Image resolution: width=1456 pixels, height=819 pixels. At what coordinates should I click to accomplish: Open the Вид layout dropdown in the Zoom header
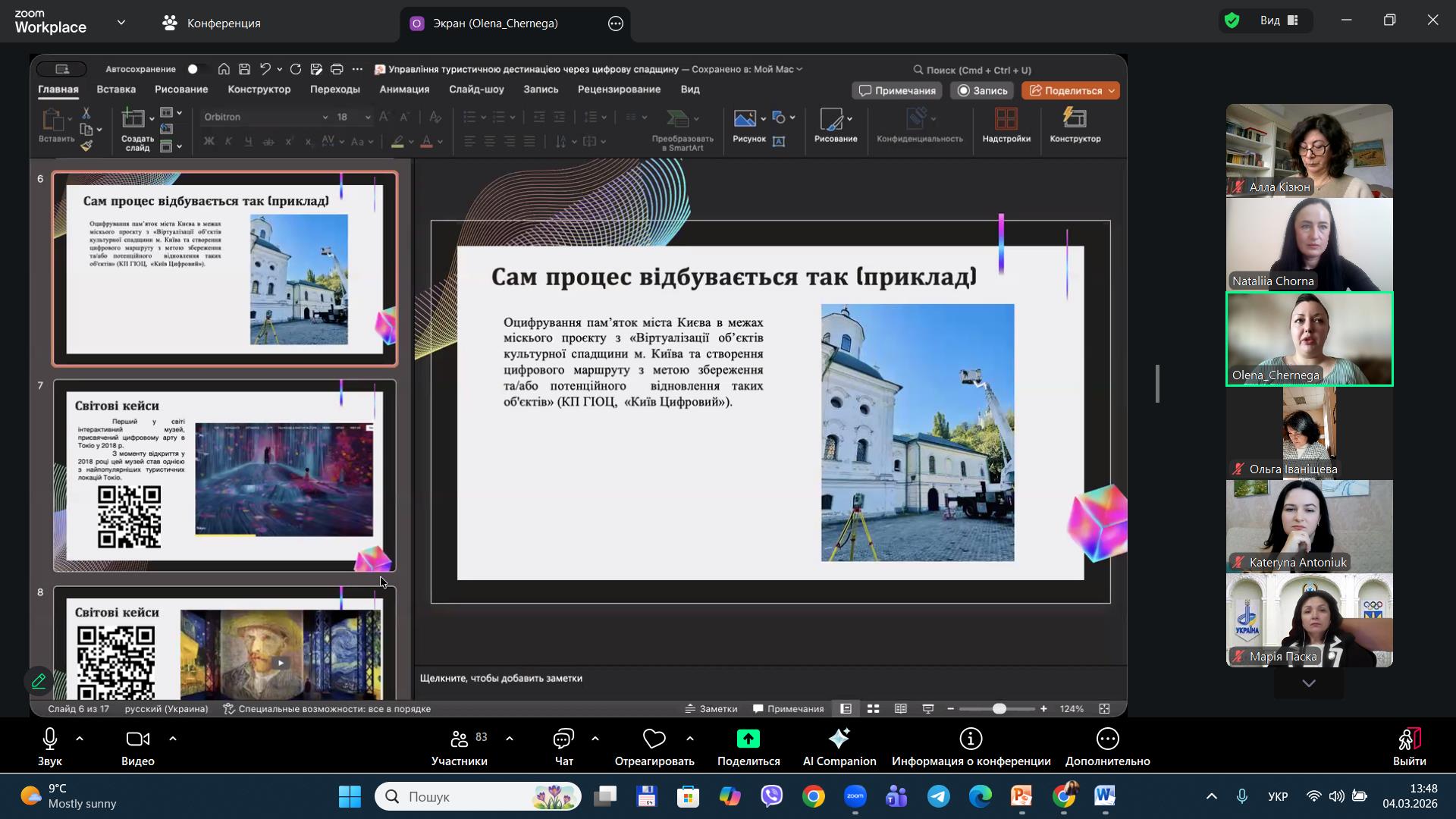[x=1279, y=20]
